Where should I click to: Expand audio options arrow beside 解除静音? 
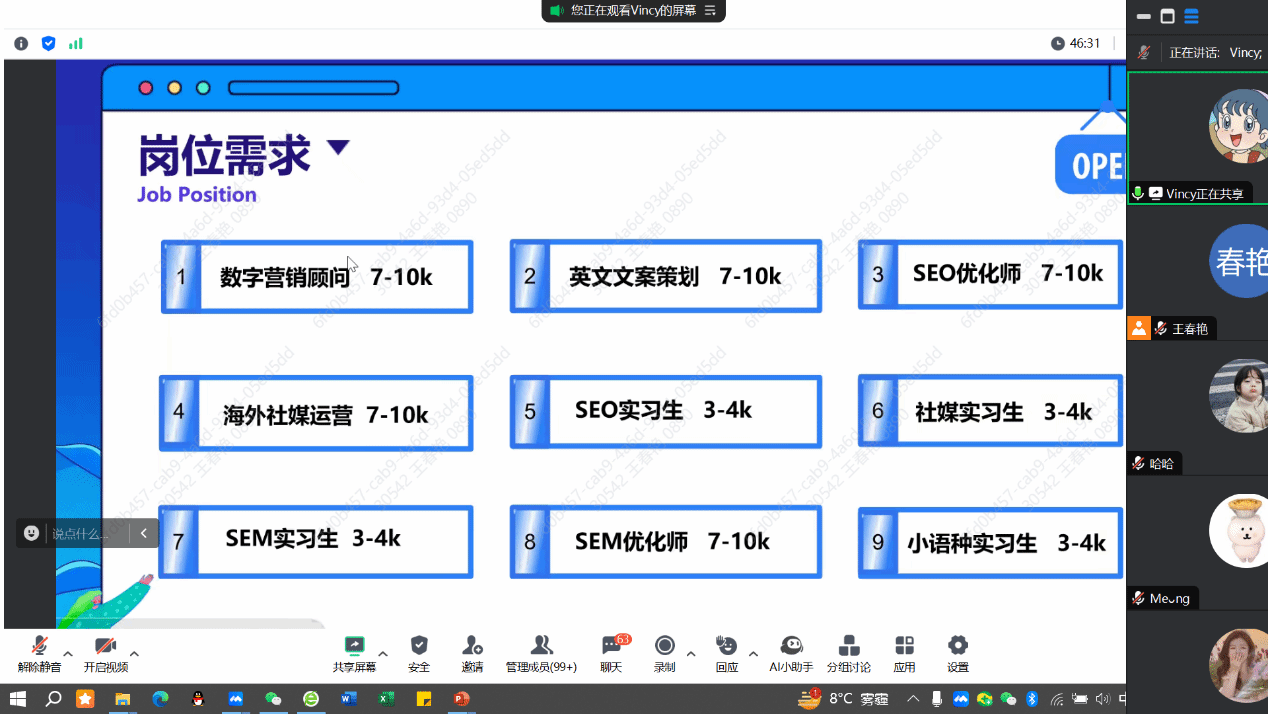[68, 653]
